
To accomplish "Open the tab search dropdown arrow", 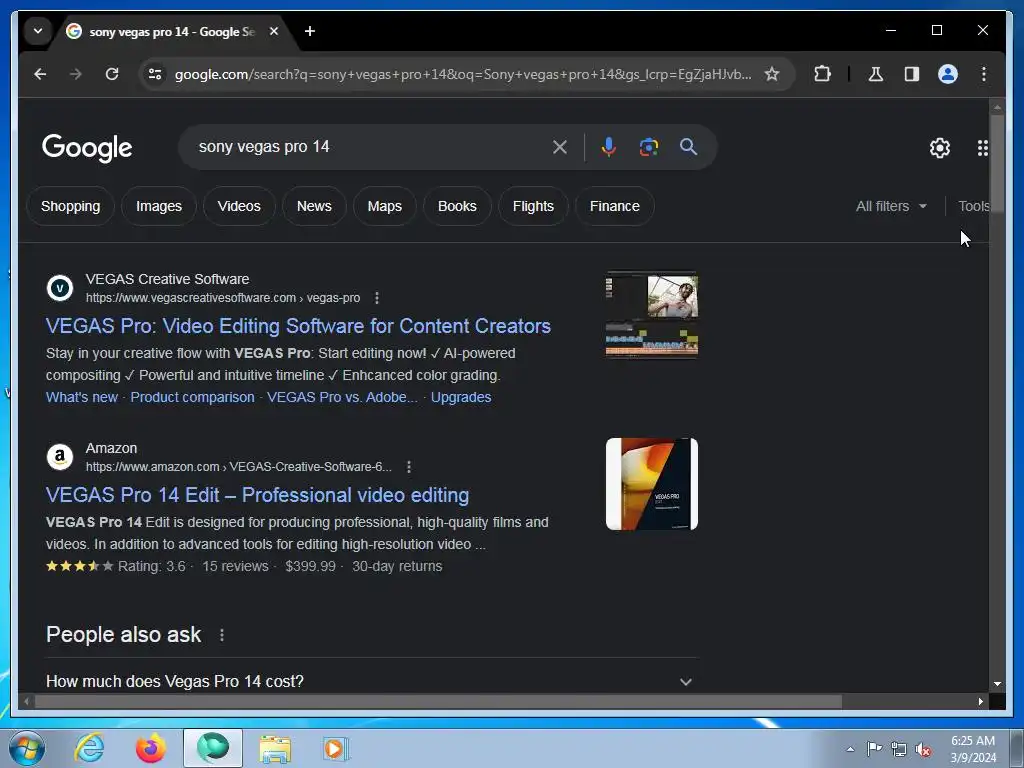I will 38,31.
